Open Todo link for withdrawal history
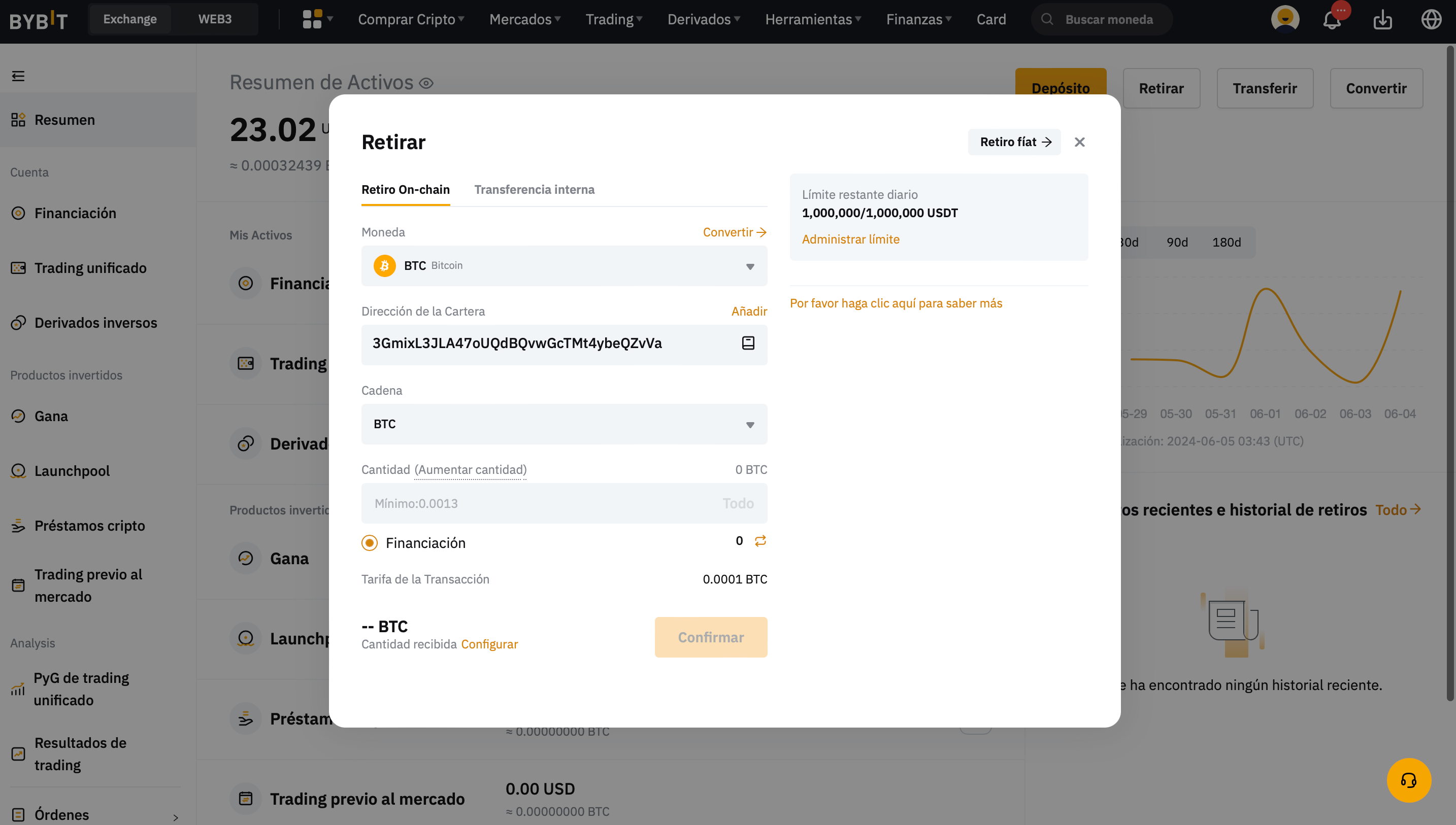Image resolution: width=1456 pixels, height=825 pixels. coord(1398,510)
